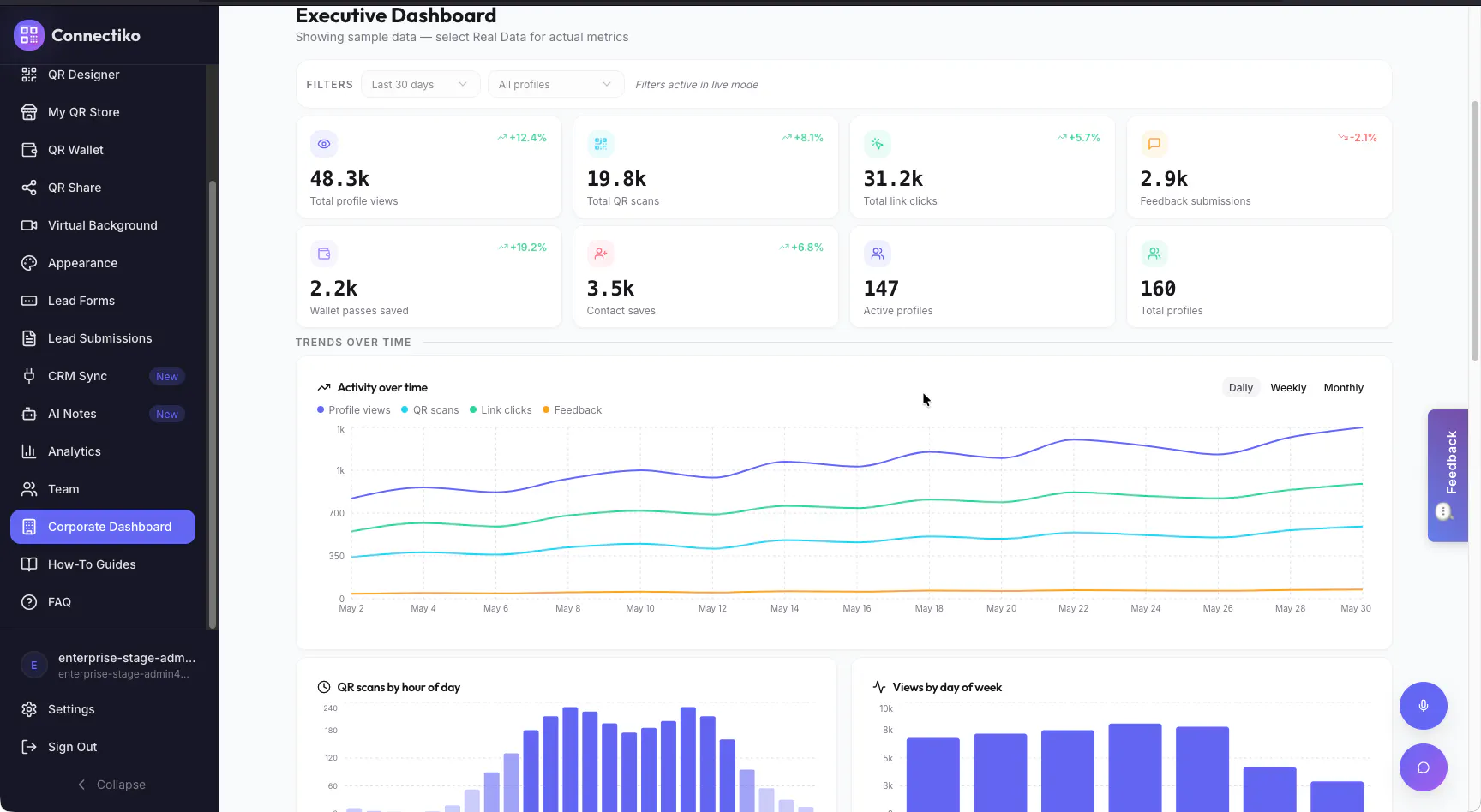Toggle Feedback series in chart legend
Screen dimensions: 1481x812
point(573,410)
